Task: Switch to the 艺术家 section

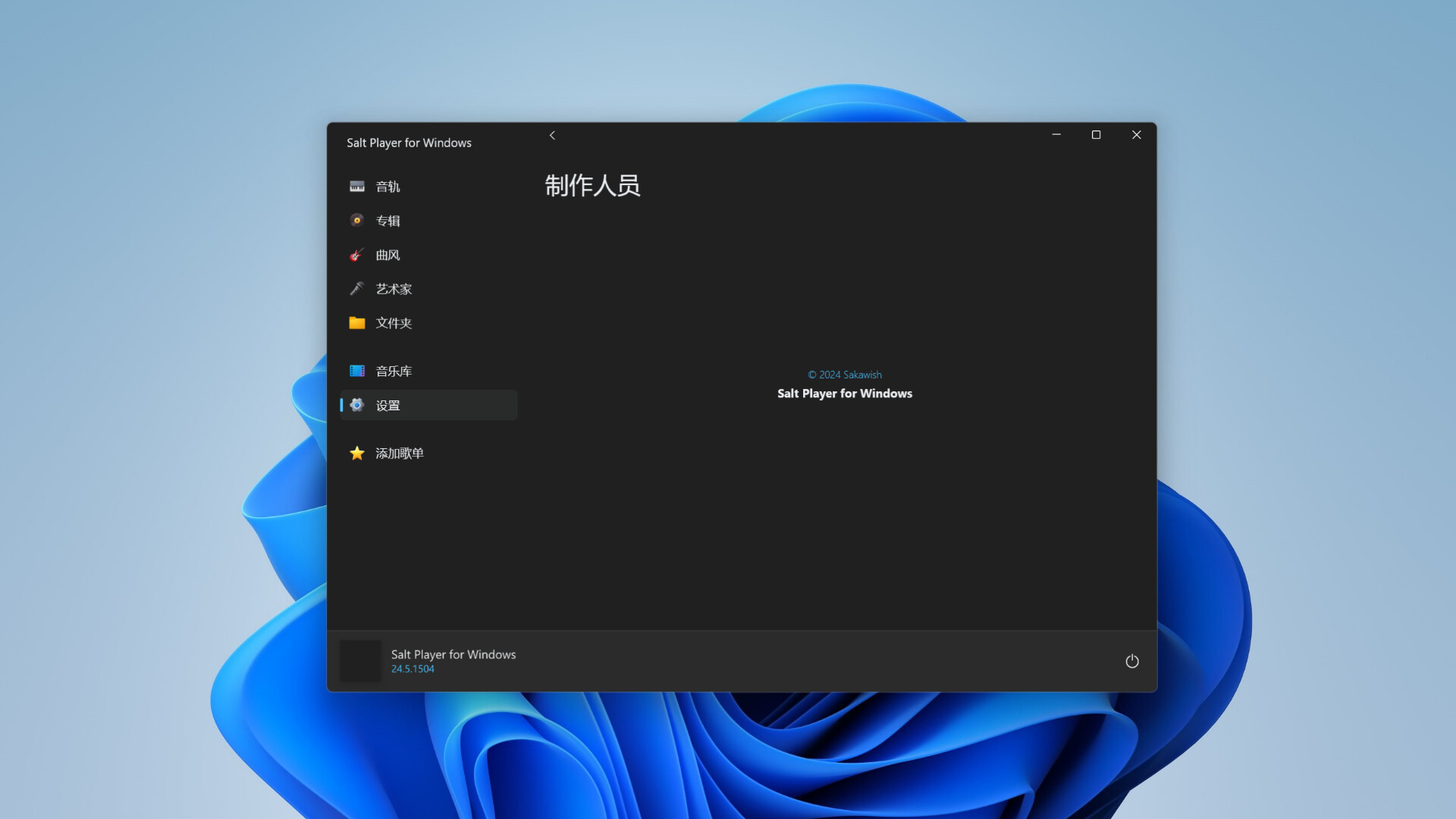Action: 394,289
